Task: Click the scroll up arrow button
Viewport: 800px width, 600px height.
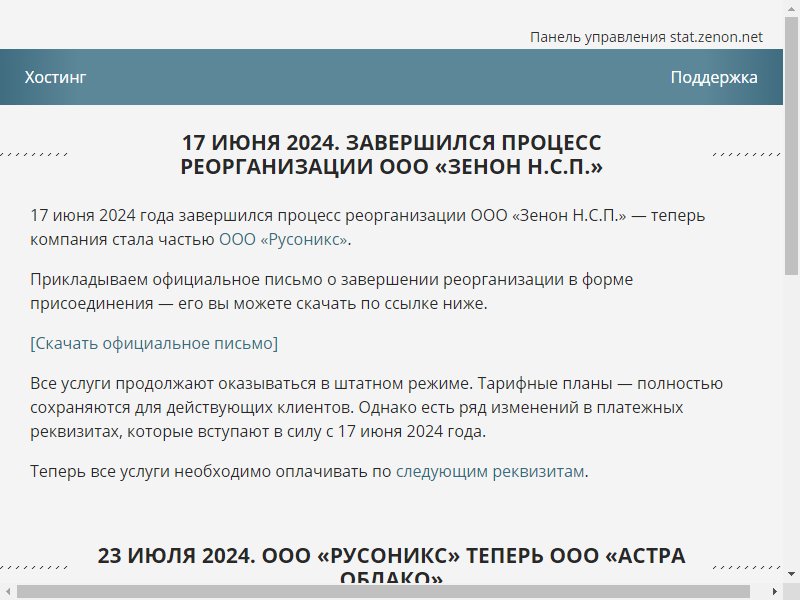Action: pos(791,8)
